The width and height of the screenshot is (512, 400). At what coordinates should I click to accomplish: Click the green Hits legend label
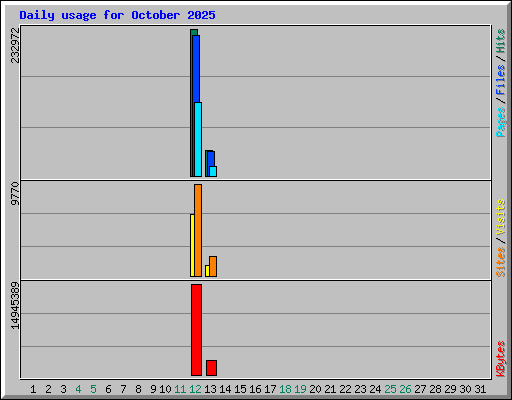point(501,41)
